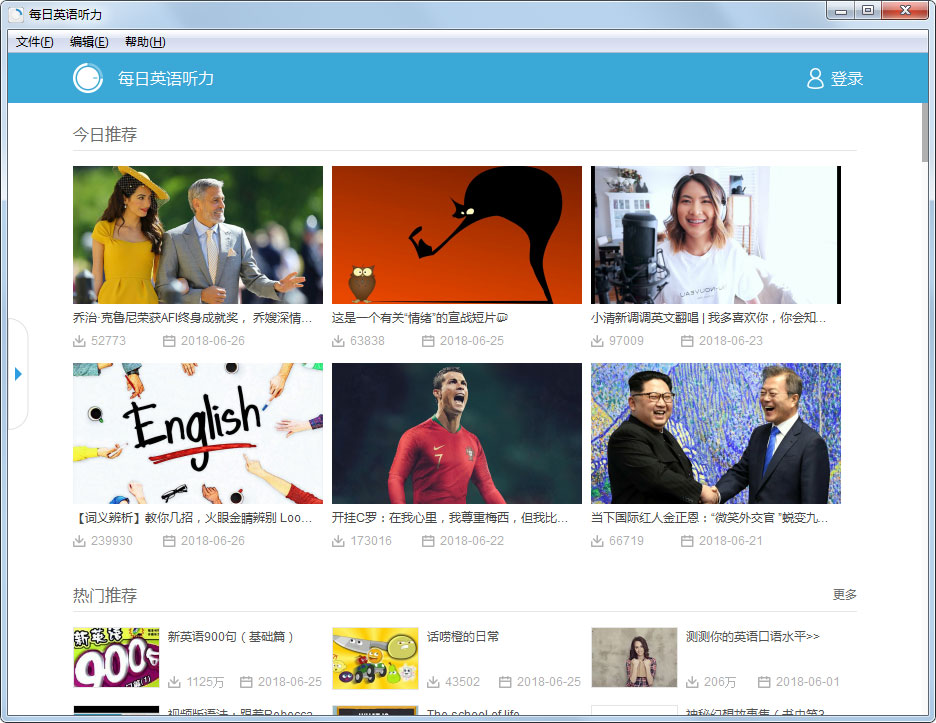Close the 每日英语听力 window
The height and width of the screenshot is (723, 936).
[x=905, y=11]
